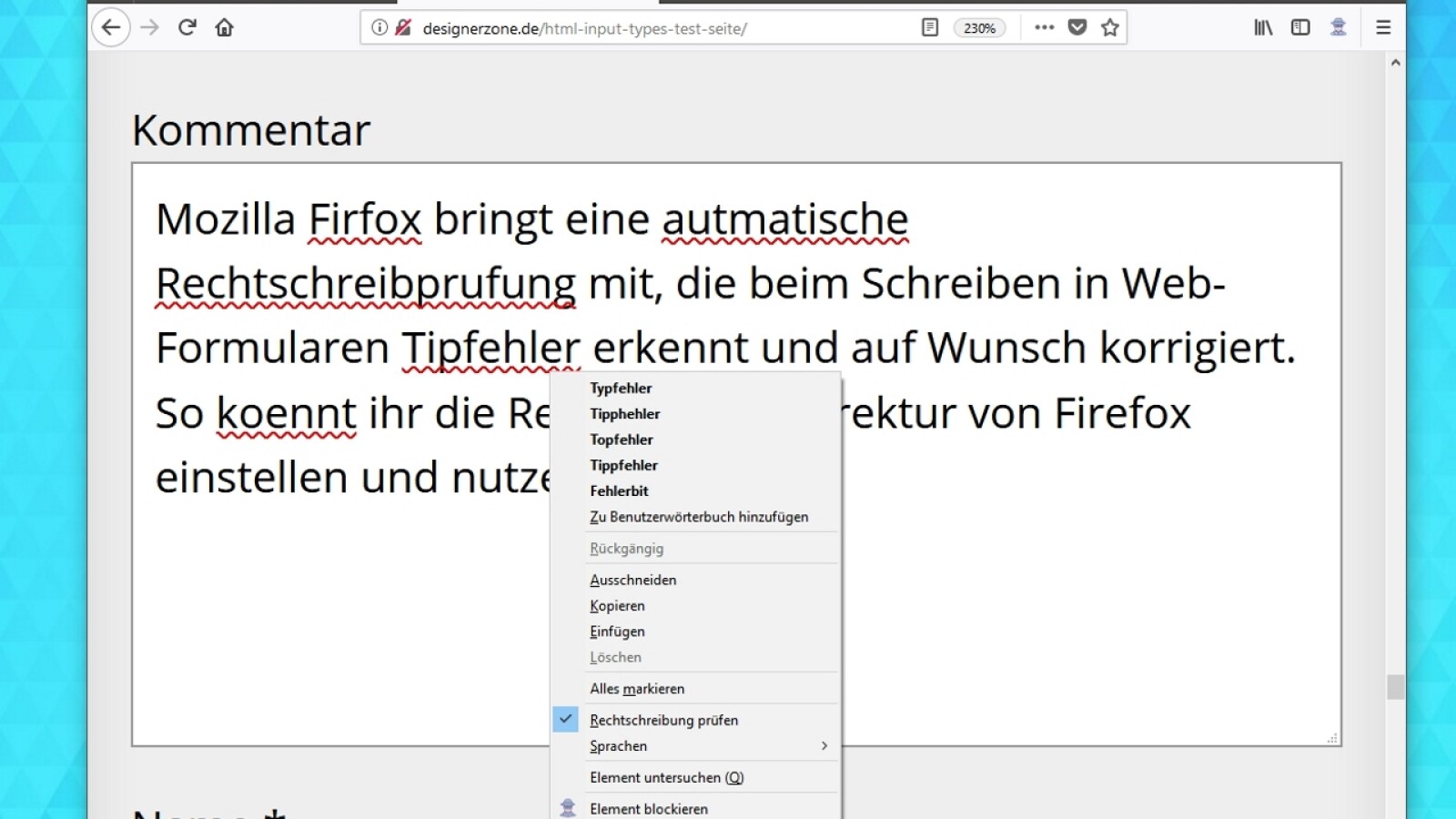Show the sidebar panel
The height and width of the screenshot is (819, 1456).
click(1300, 27)
